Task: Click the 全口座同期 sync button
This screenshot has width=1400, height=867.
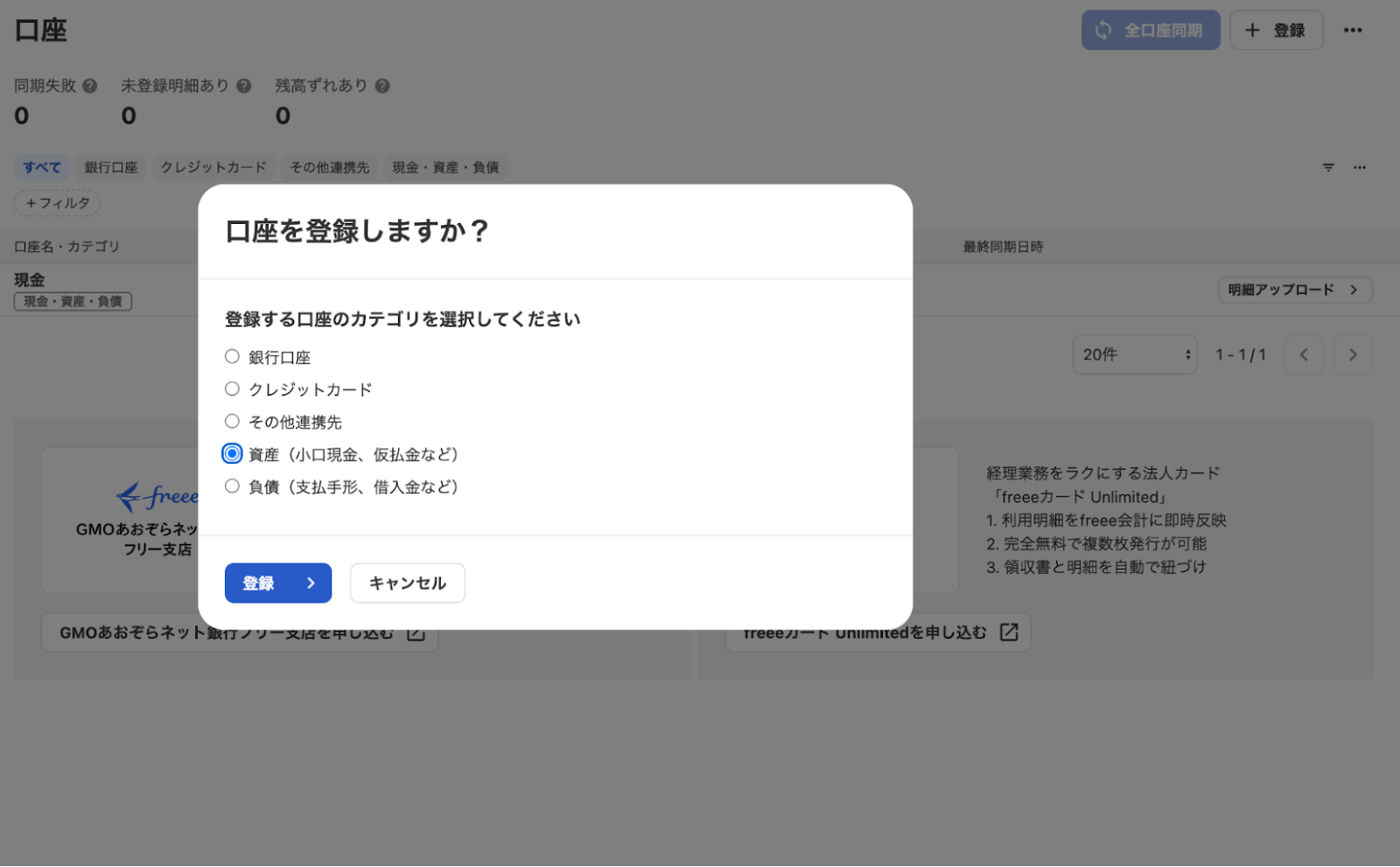Action: point(1151,31)
